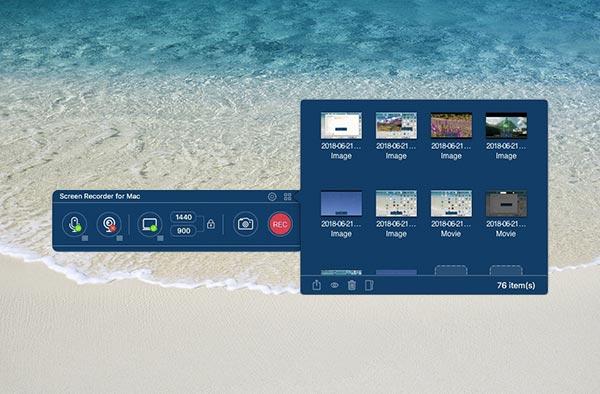This screenshot has height=394, width=600.
Task: Toggle the aspect ratio lock icon
Action: (x=211, y=224)
